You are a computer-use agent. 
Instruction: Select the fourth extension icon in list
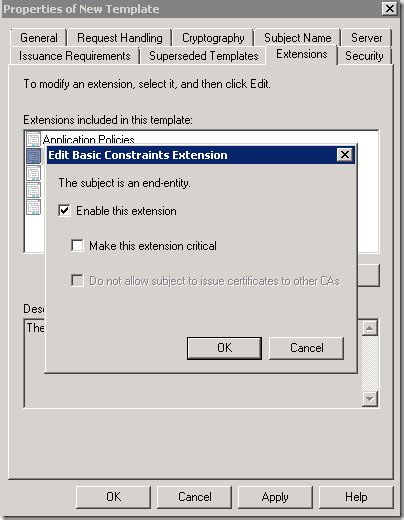coord(33,190)
